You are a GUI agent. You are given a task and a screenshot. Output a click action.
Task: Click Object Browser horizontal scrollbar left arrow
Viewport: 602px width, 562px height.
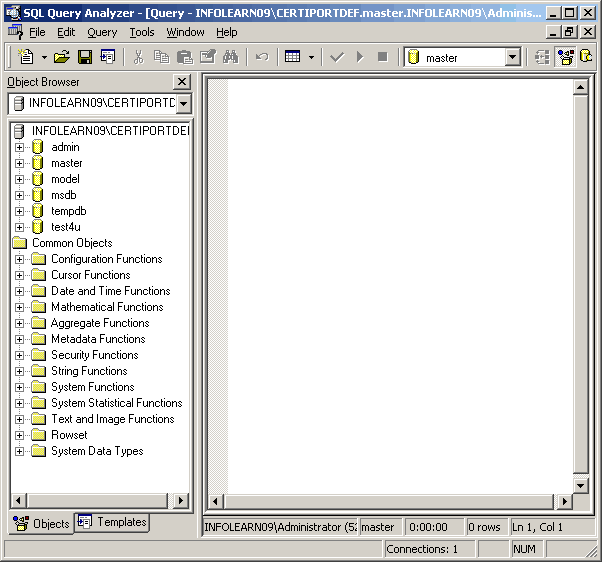tap(18, 501)
